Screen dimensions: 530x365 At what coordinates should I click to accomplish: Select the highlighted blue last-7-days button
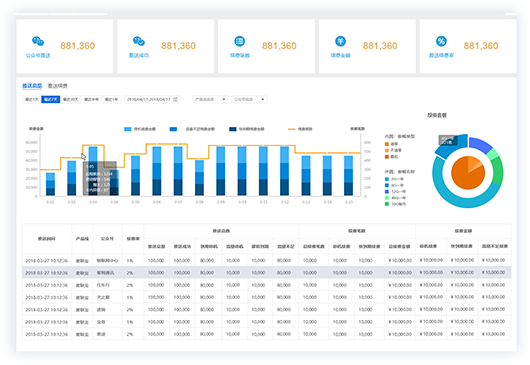point(50,99)
